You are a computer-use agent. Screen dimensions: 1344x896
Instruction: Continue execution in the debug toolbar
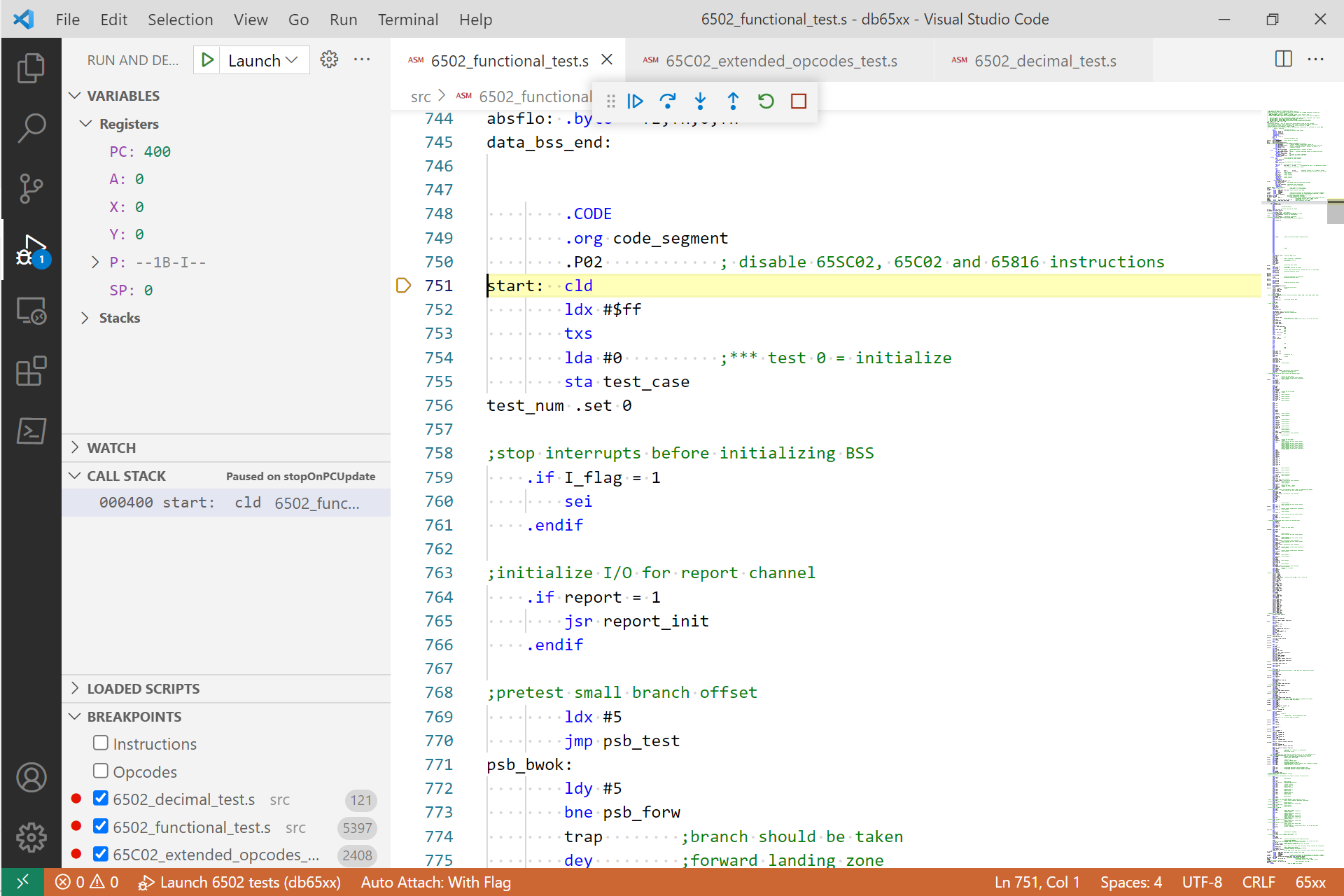[x=635, y=101]
